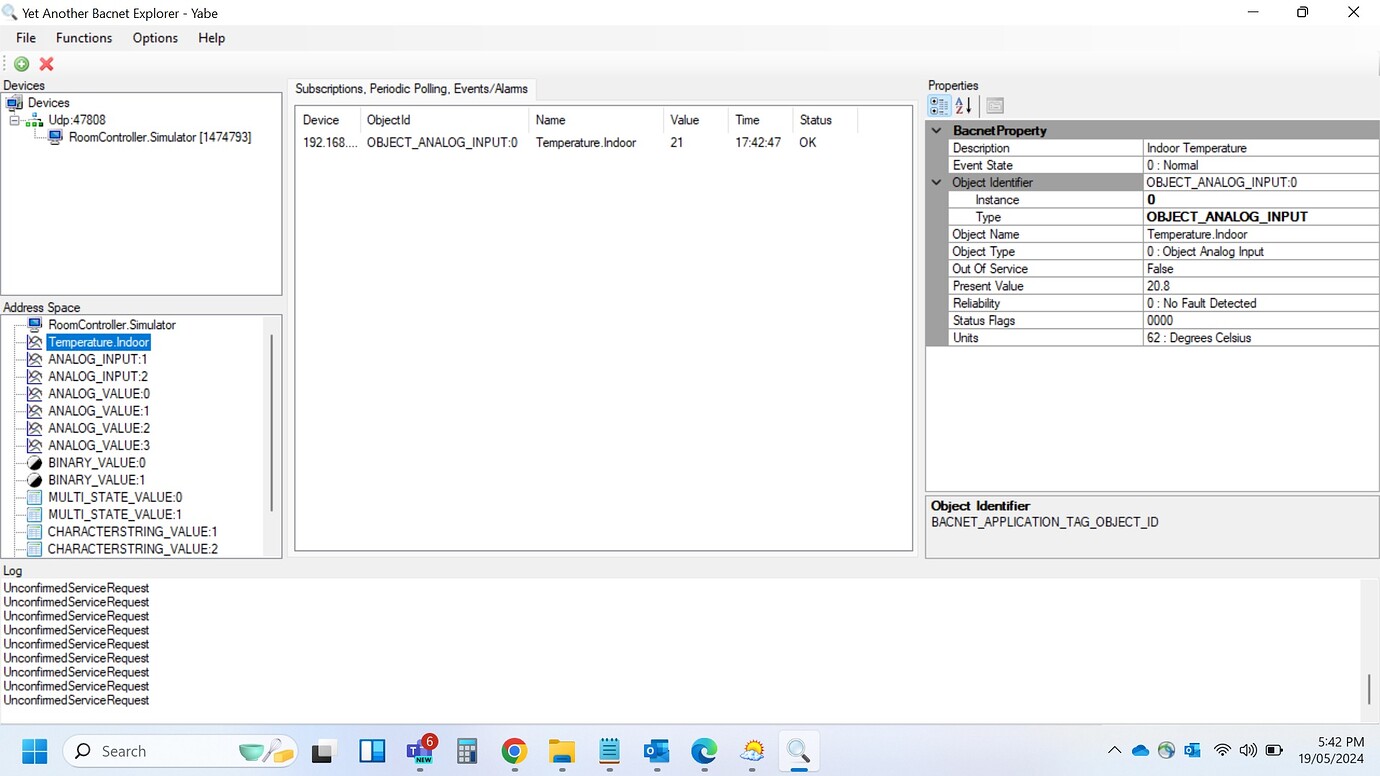Open the Functions menu
Screen dimensions: 1380x776
click(84, 38)
